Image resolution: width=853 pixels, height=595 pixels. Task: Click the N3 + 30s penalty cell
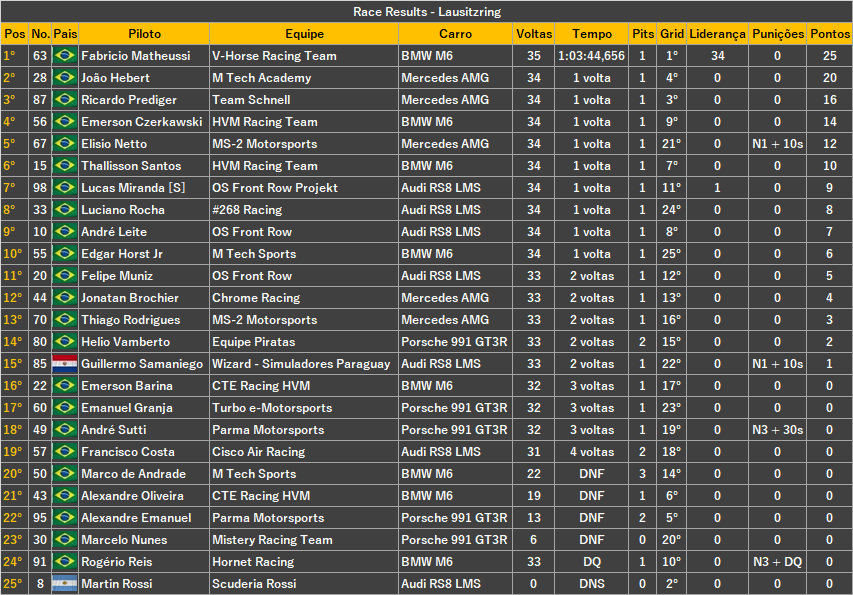point(777,430)
